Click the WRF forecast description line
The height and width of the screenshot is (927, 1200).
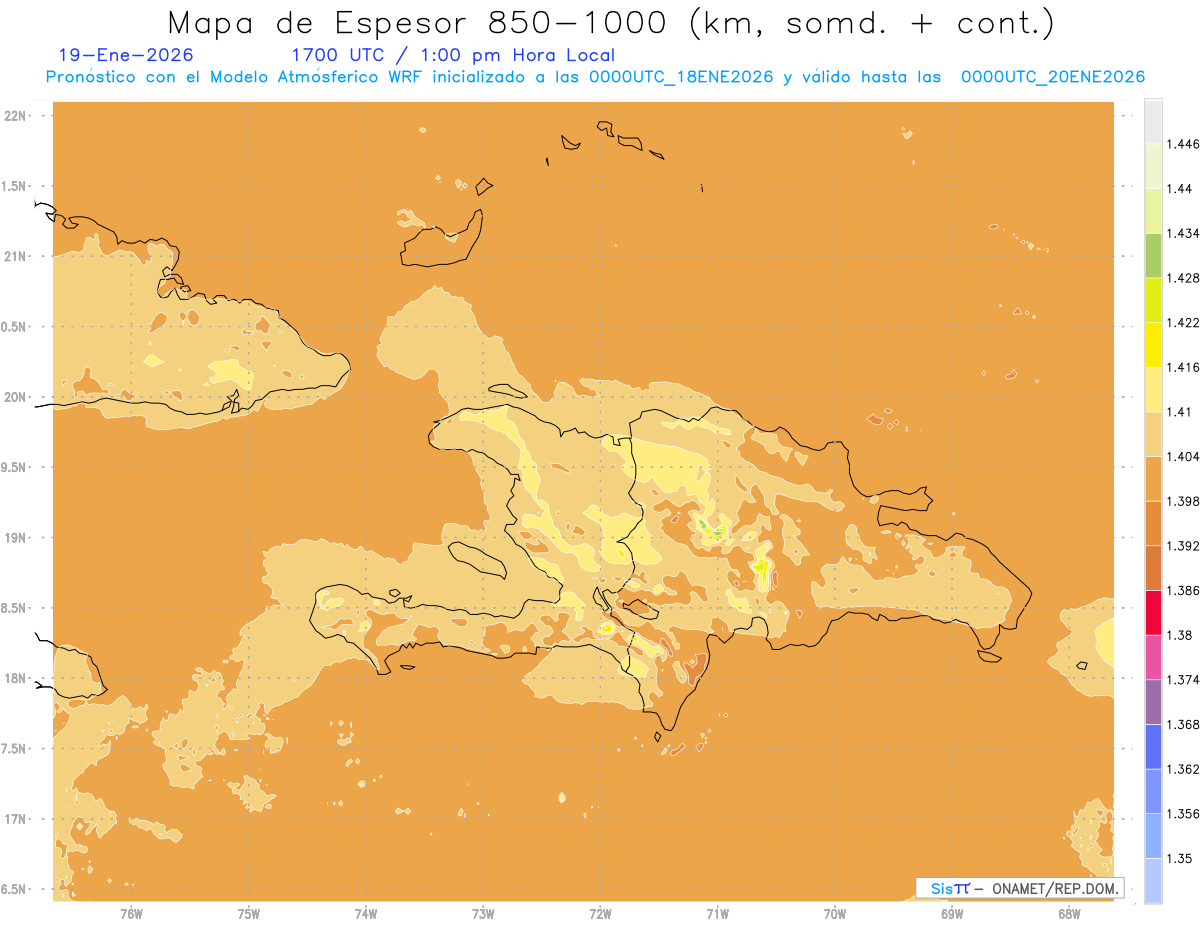coord(595,77)
